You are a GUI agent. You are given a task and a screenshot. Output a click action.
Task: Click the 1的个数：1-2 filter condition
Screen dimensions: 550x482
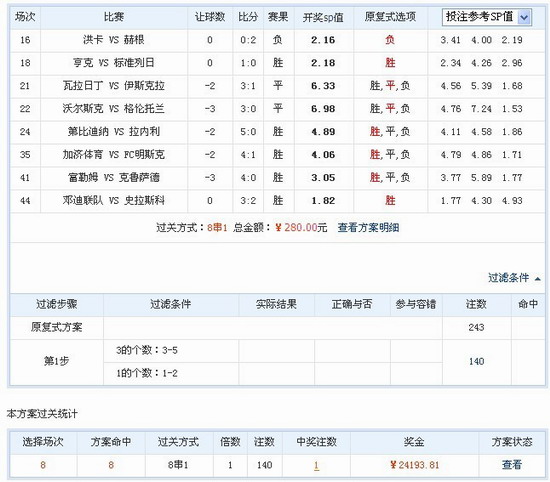(147, 373)
